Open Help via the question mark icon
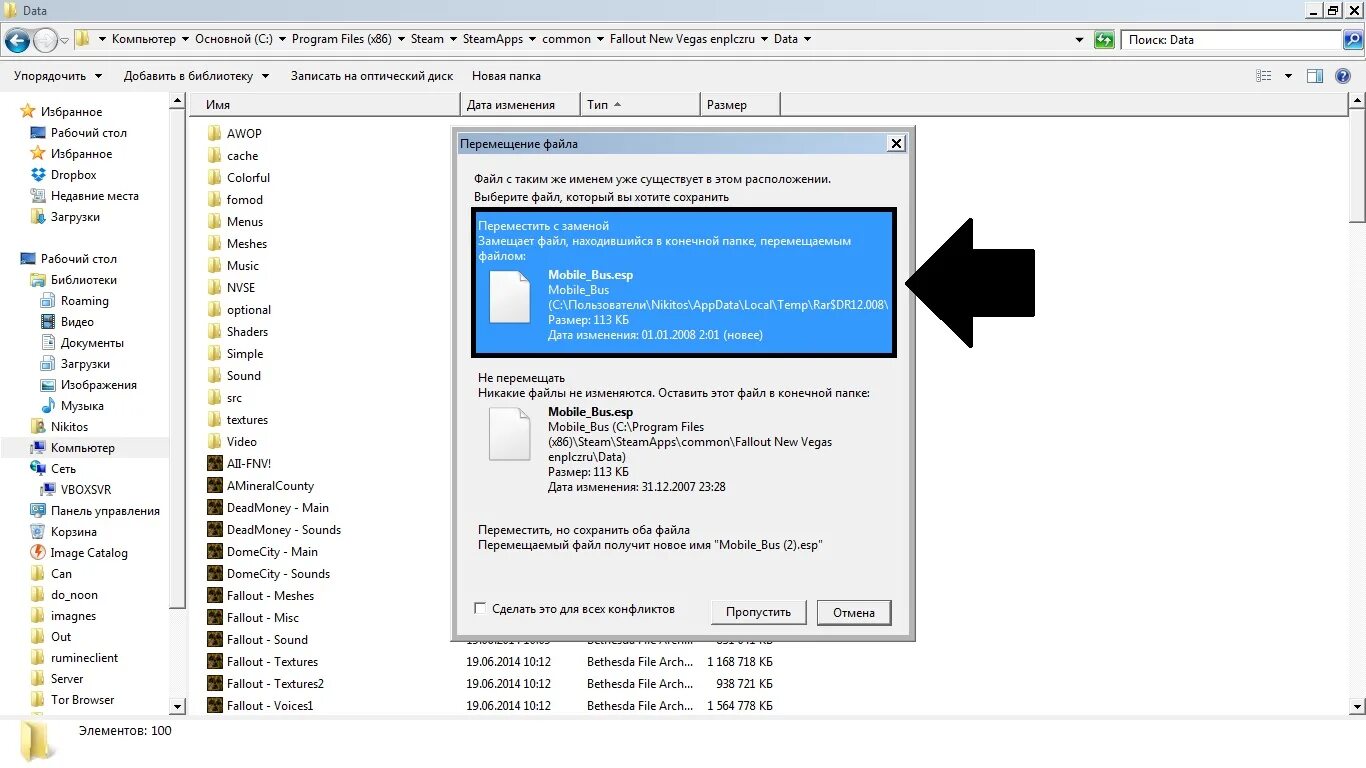Viewport: 1366px width, 768px height. pyautogui.click(x=1343, y=75)
